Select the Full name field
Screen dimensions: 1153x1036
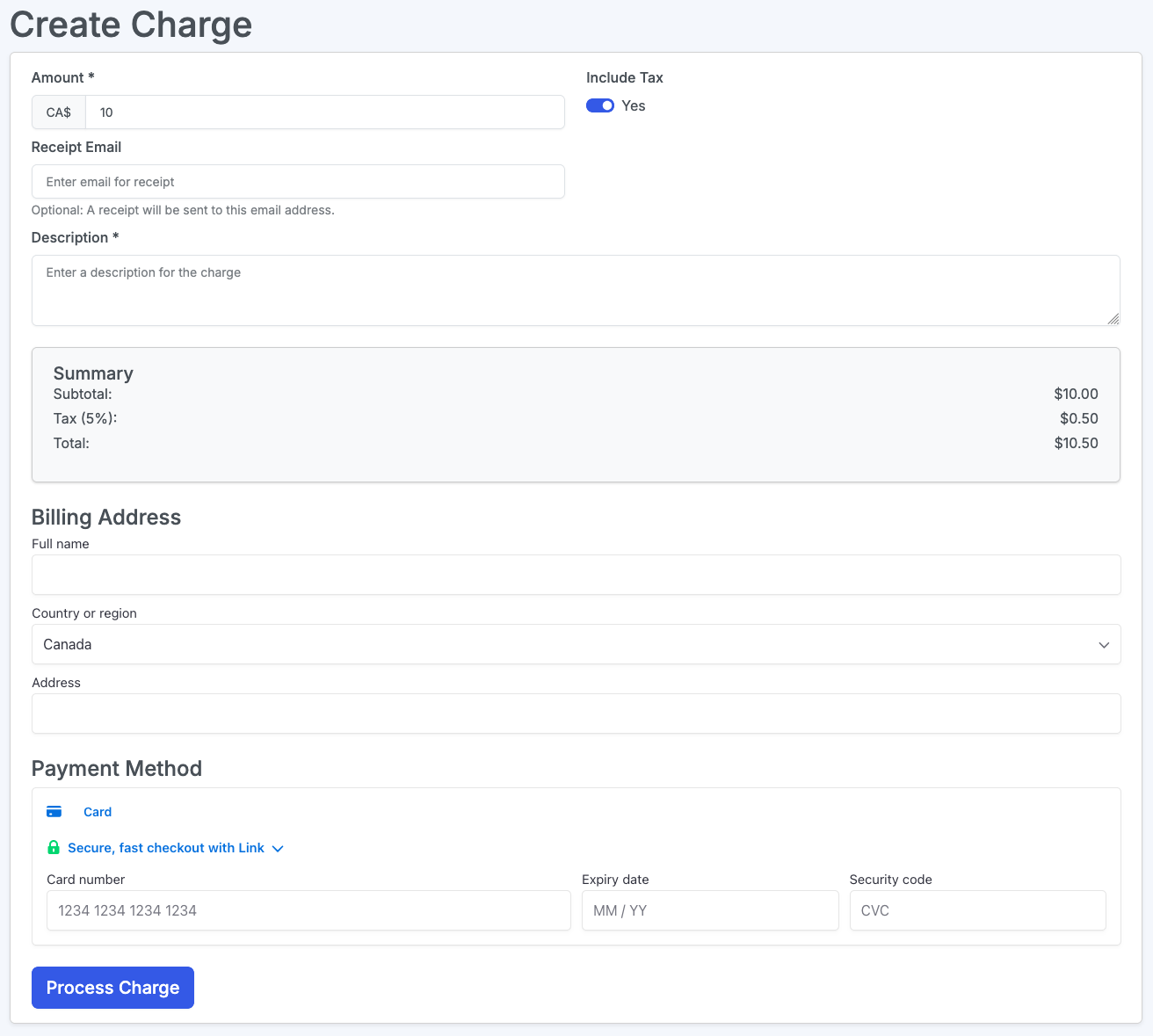pos(576,575)
